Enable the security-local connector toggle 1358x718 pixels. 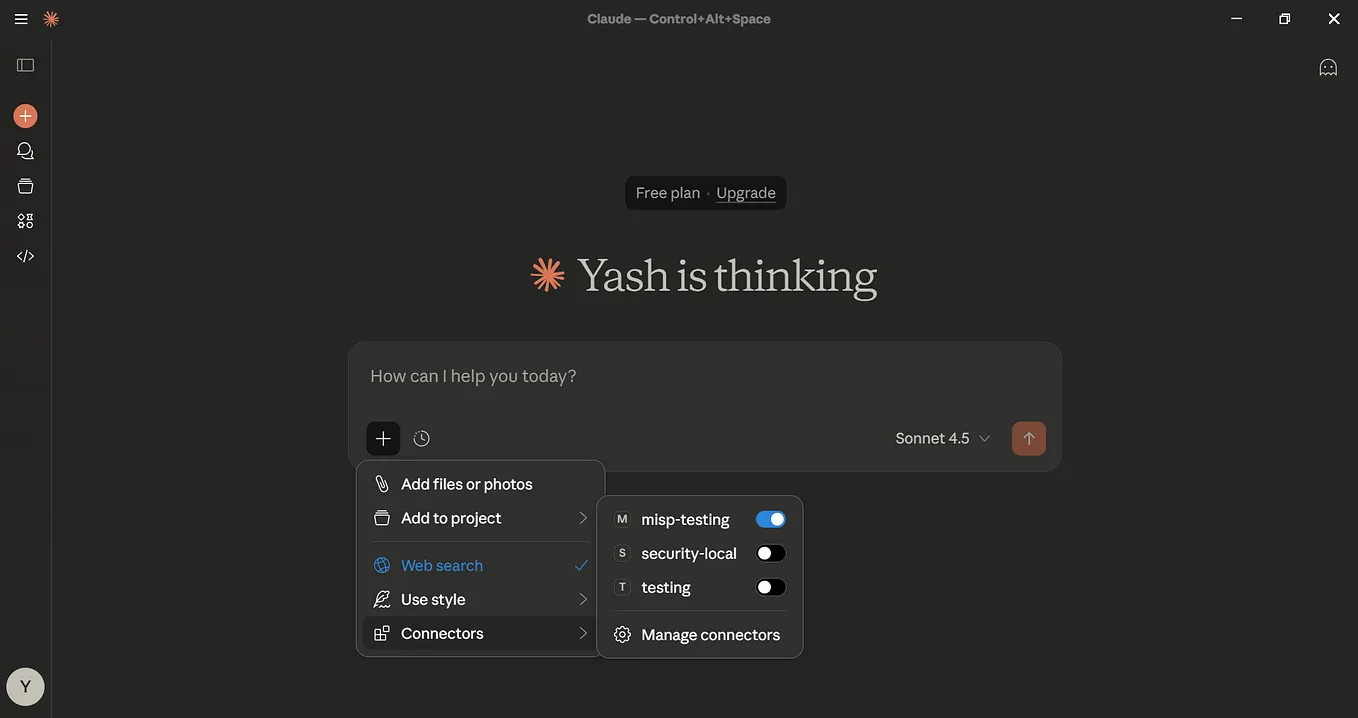[x=771, y=553]
